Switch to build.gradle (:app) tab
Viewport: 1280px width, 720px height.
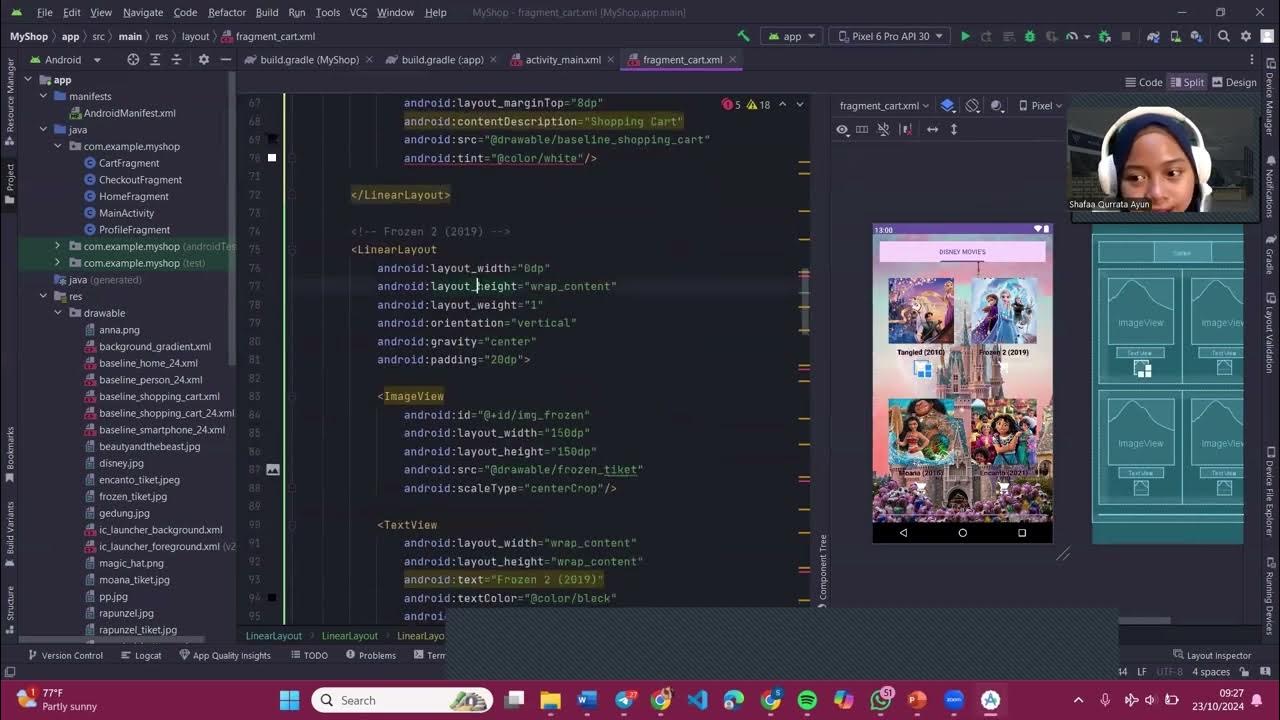(442, 59)
